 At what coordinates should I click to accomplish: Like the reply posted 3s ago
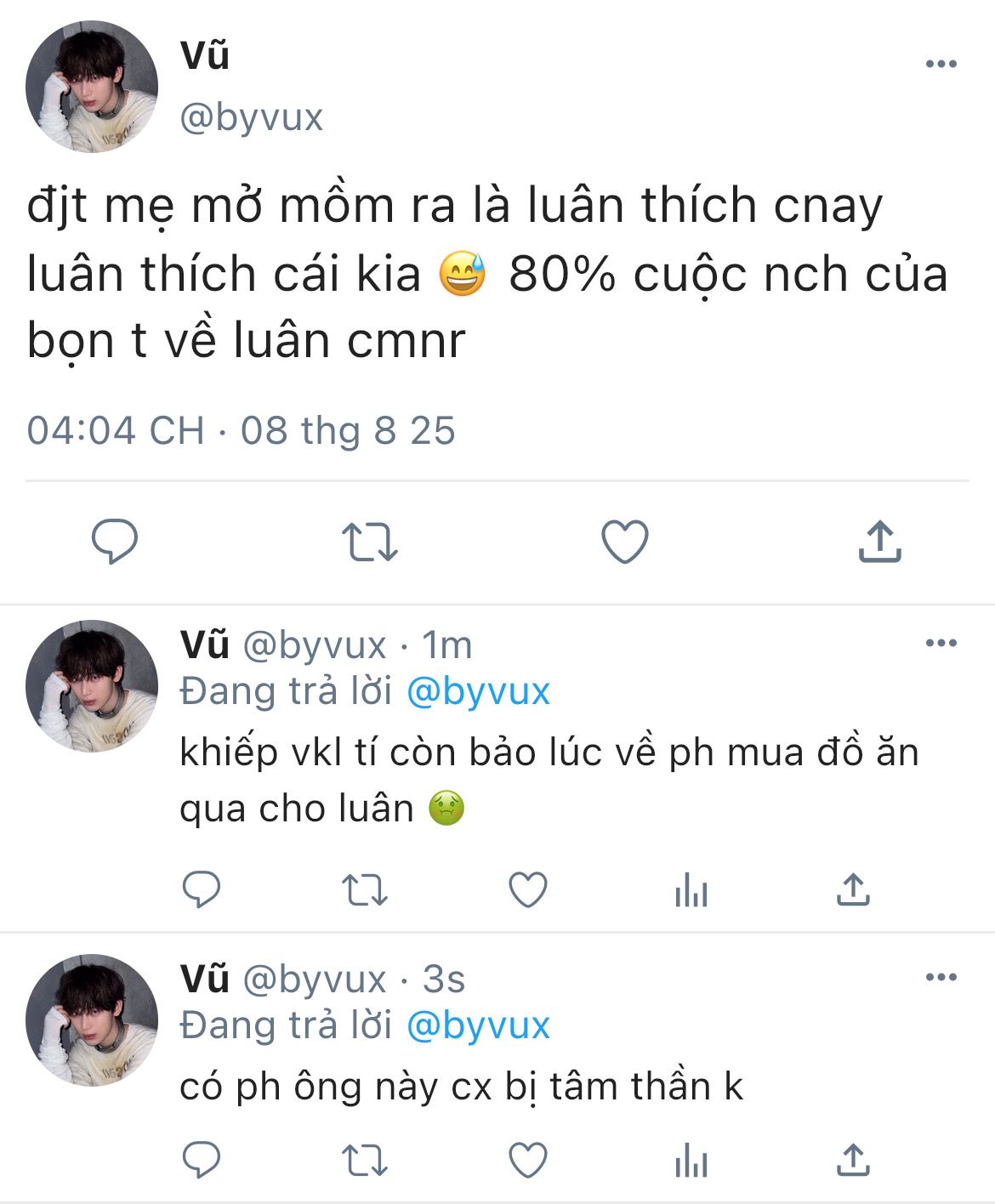pyautogui.click(x=527, y=1161)
